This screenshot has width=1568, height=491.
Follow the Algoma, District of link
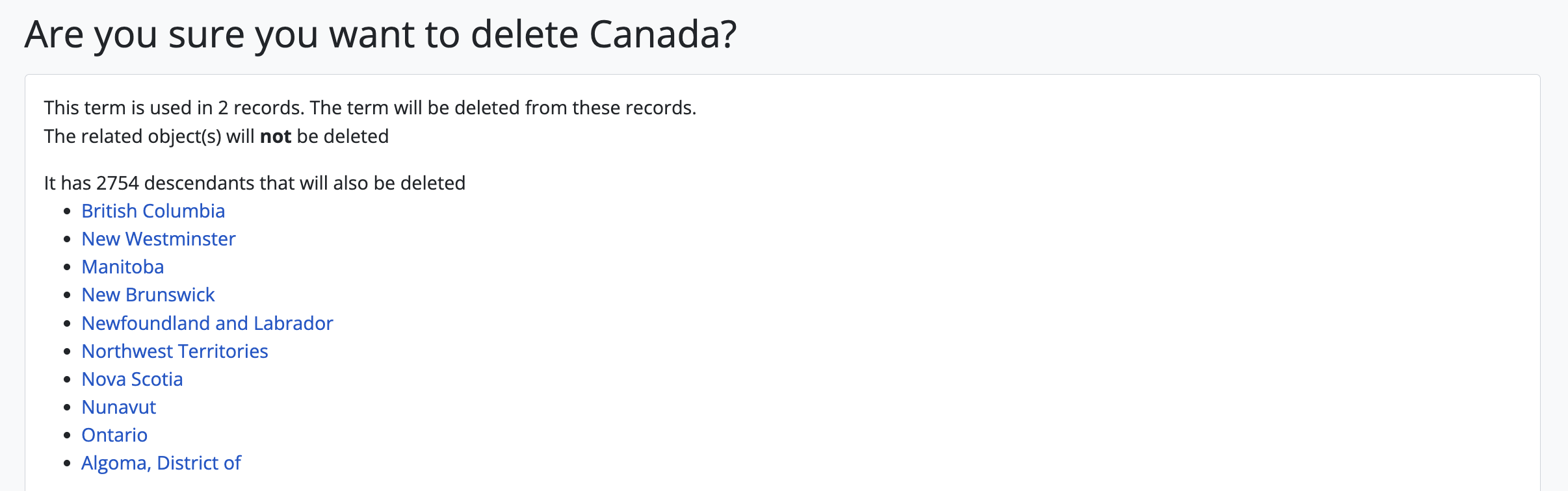tap(161, 463)
